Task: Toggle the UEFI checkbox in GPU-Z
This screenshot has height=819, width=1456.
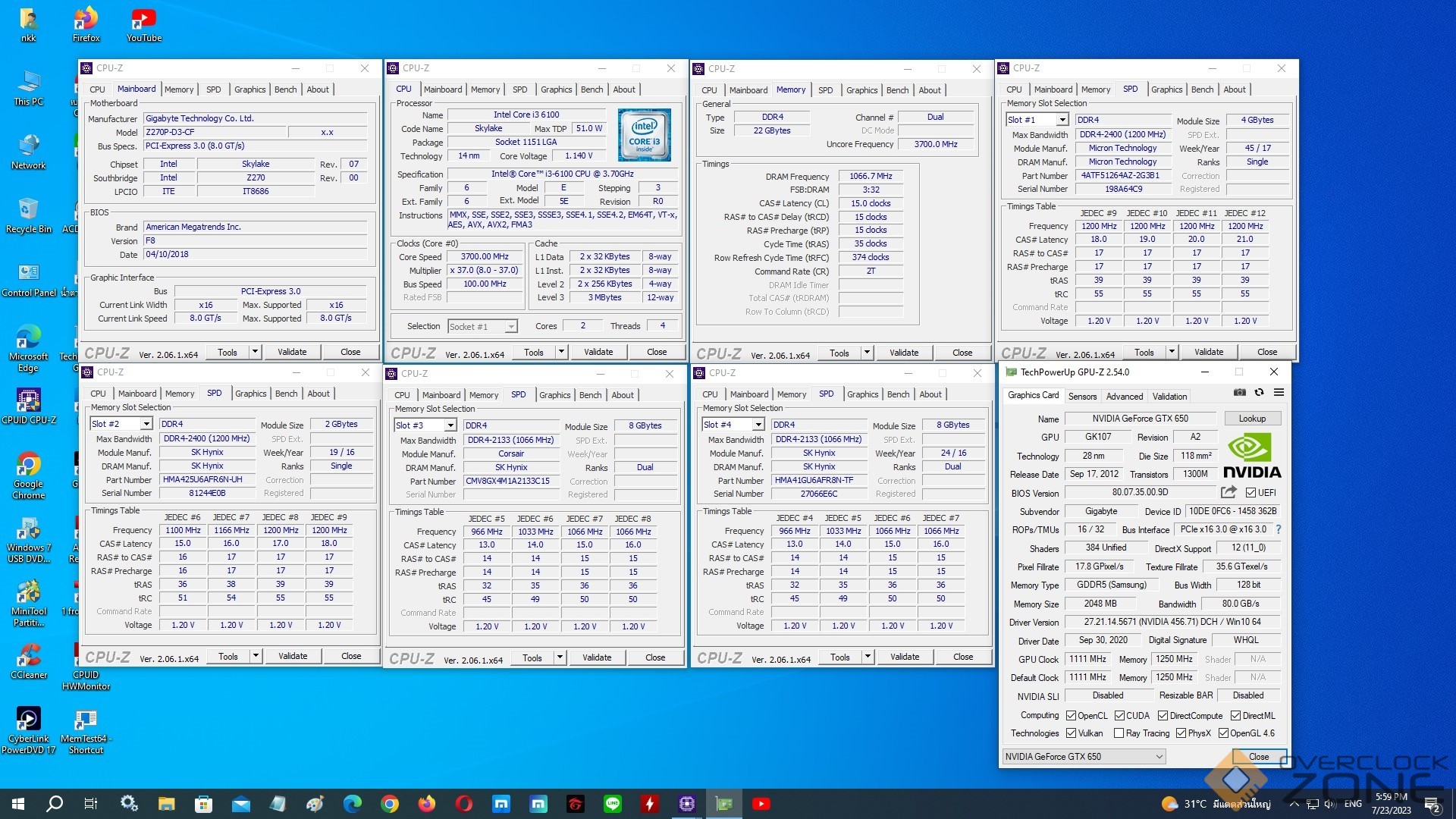Action: tap(1251, 493)
